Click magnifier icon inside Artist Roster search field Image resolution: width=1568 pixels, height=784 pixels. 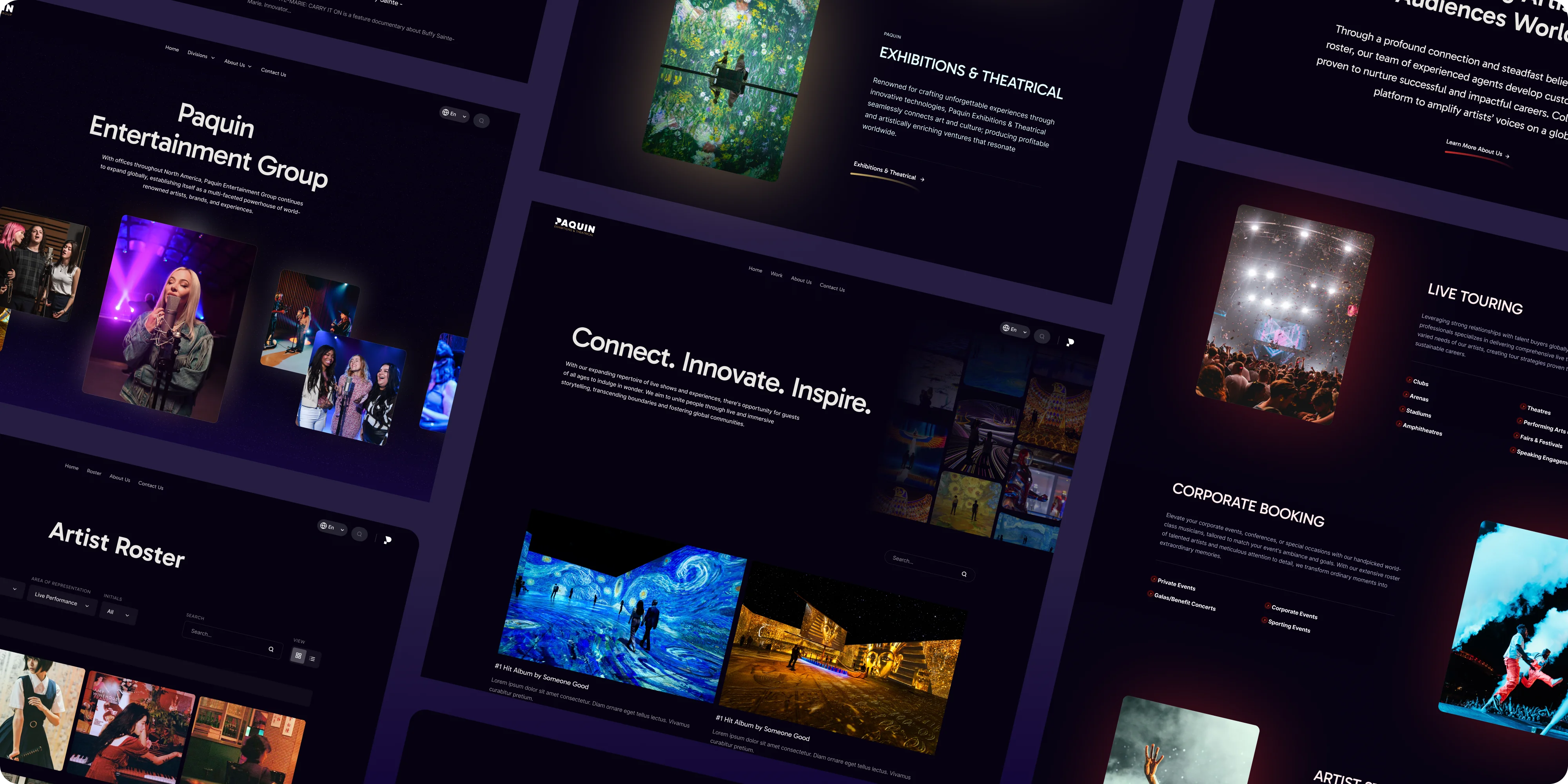click(x=271, y=649)
